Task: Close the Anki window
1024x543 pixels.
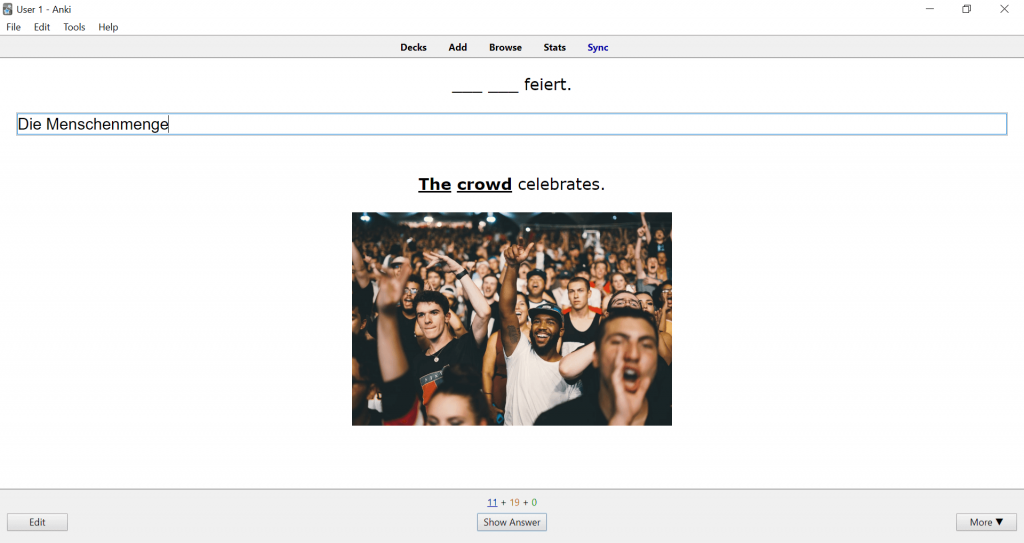Action: click(1004, 9)
